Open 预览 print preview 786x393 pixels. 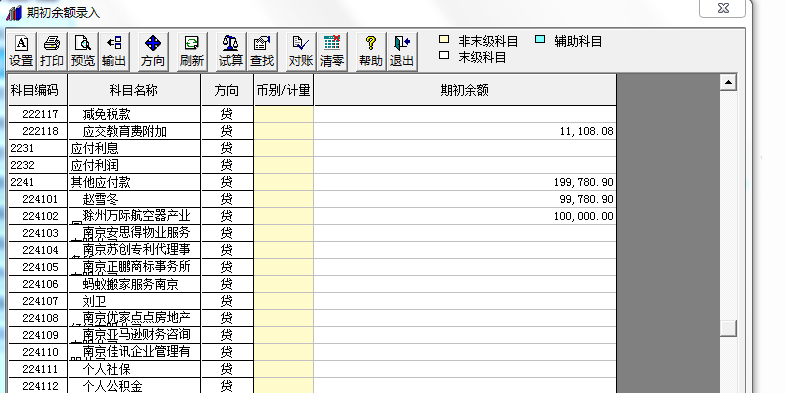83,52
